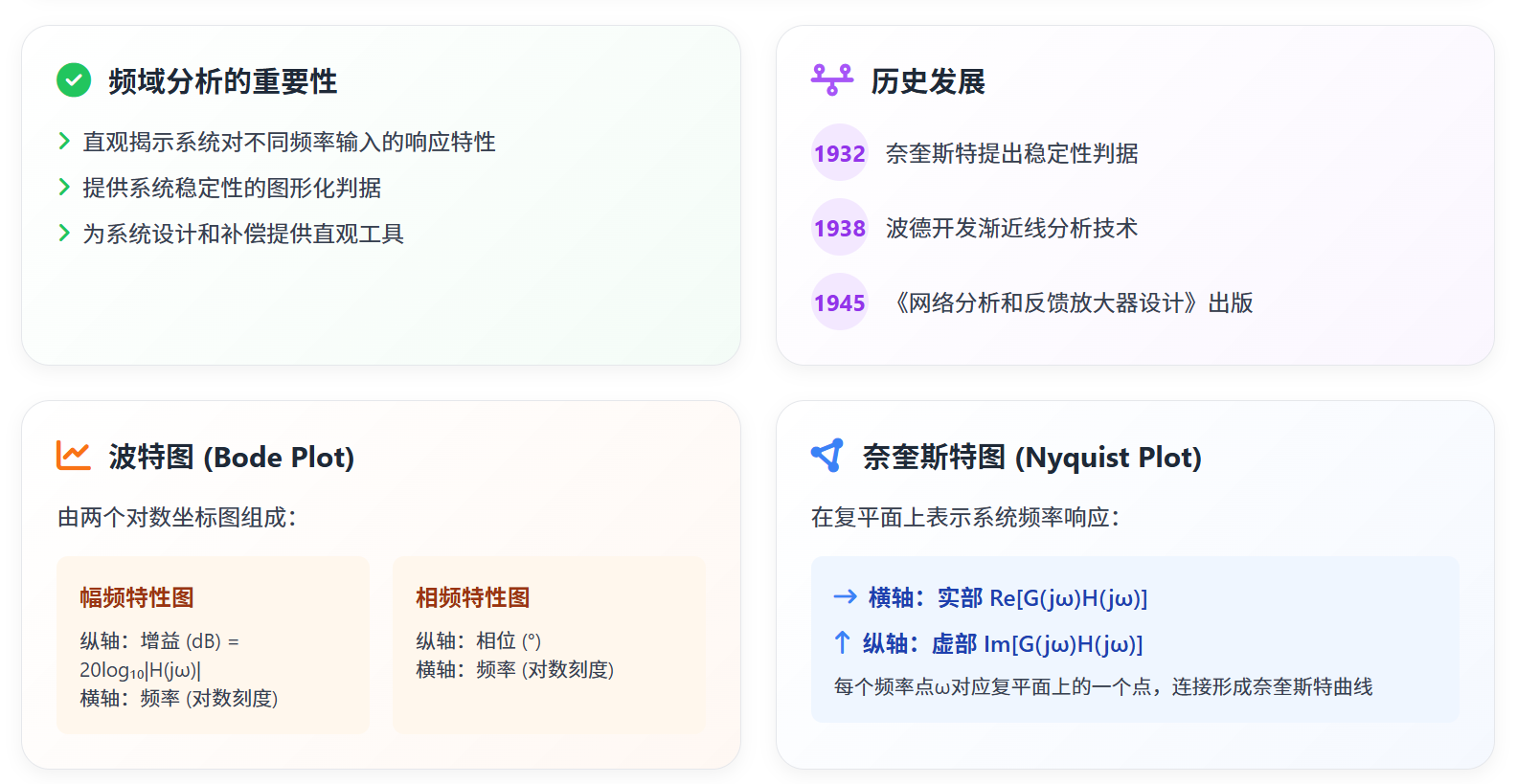Click the 幅频特性图 subheading

(x=137, y=597)
